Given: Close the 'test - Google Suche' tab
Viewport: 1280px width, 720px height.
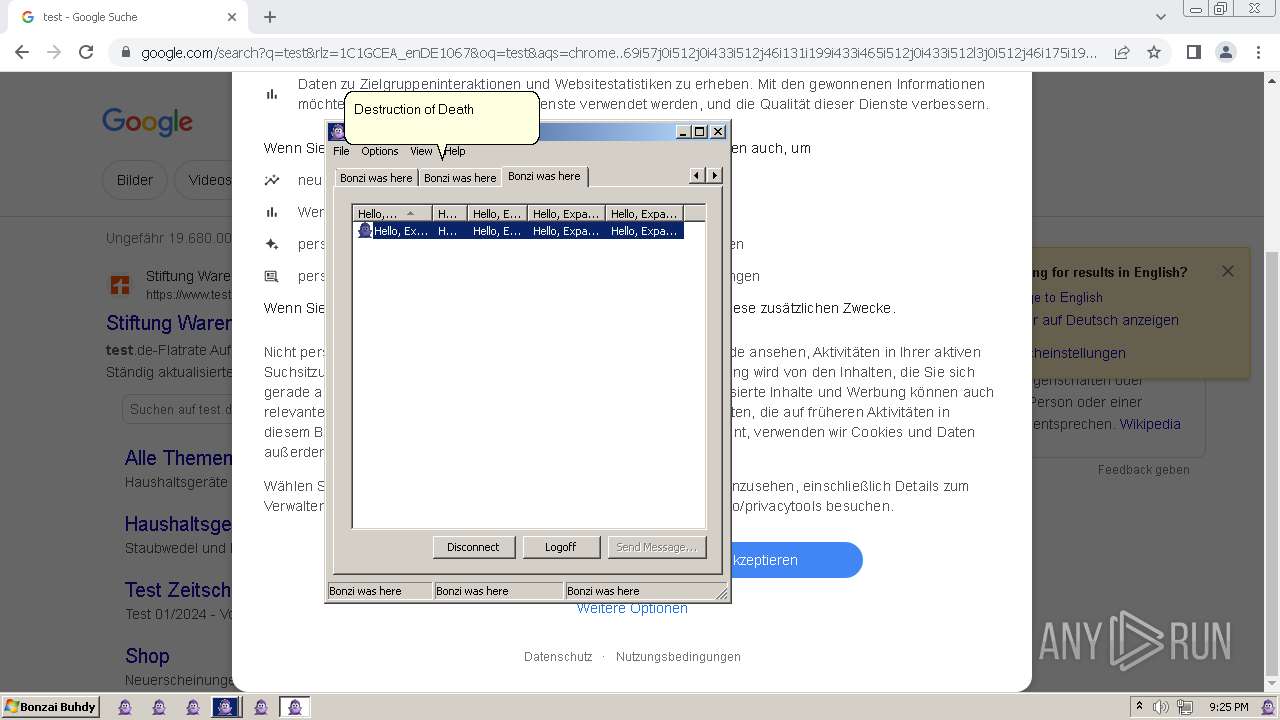Looking at the screenshot, I should pos(232,17).
